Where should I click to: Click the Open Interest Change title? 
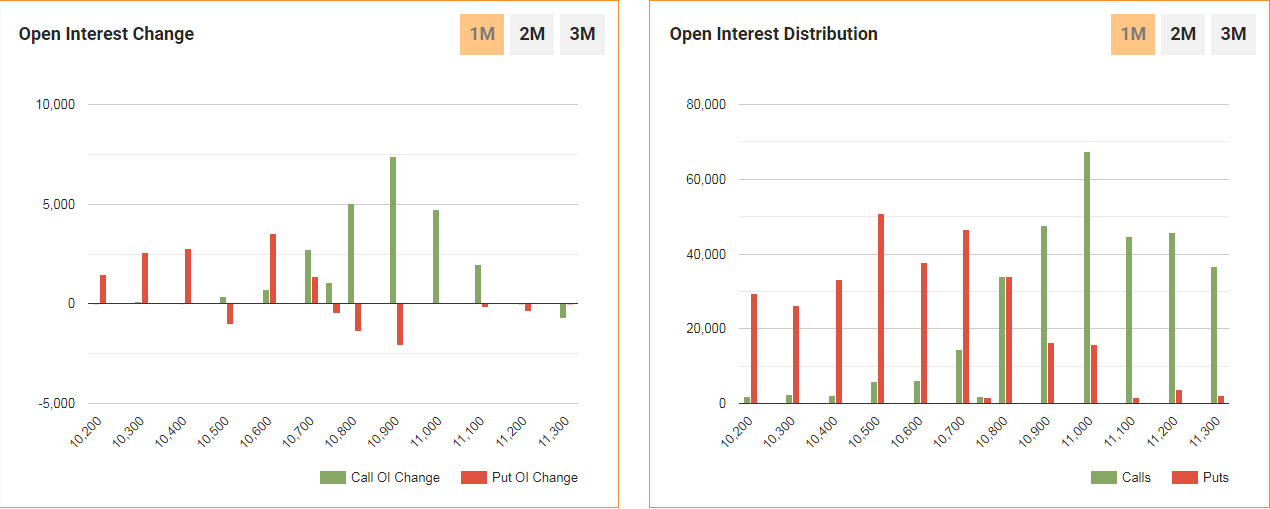click(106, 34)
